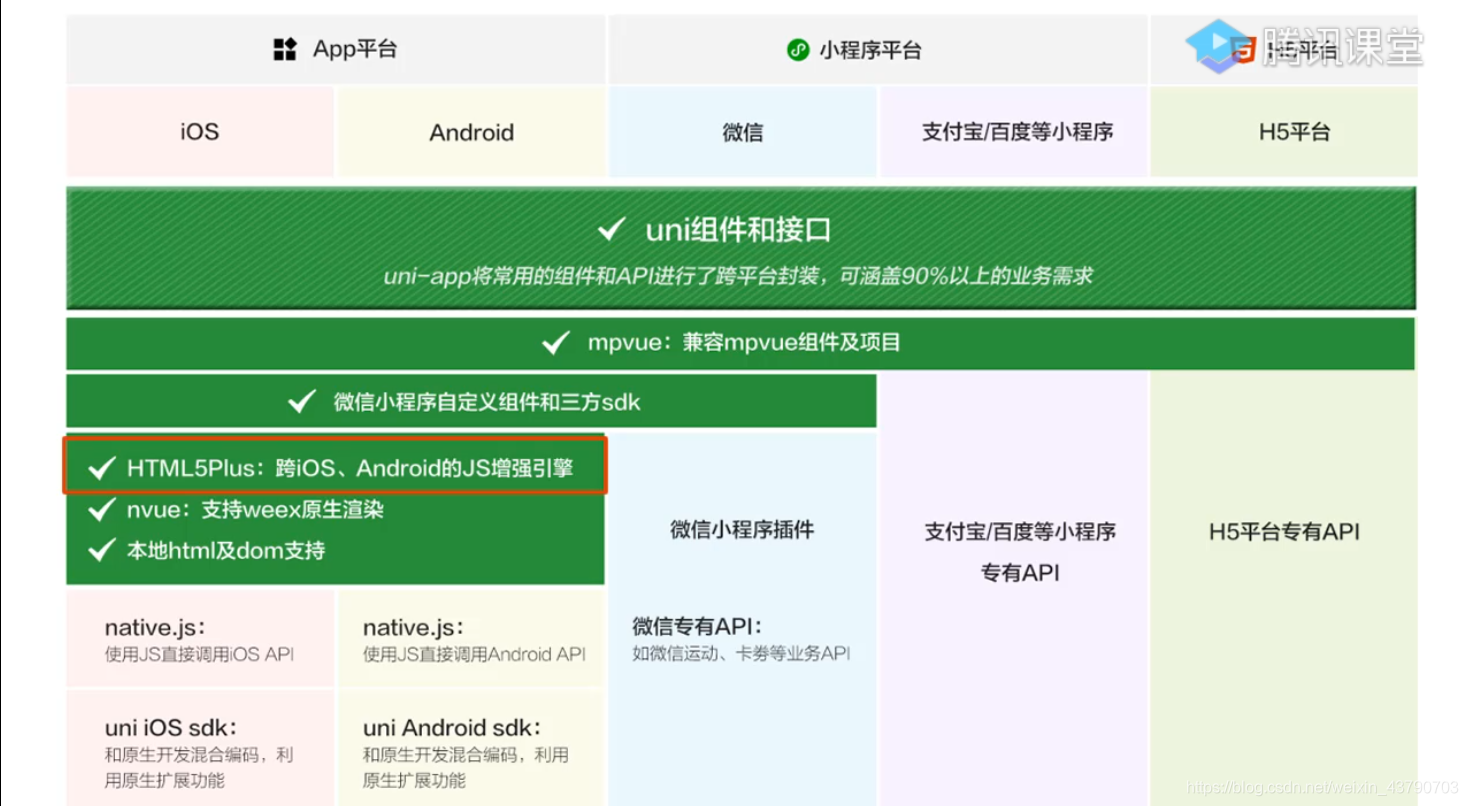1468x806 pixels.
Task: Click H5平台专有API label
Action: click(x=1284, y=532)
